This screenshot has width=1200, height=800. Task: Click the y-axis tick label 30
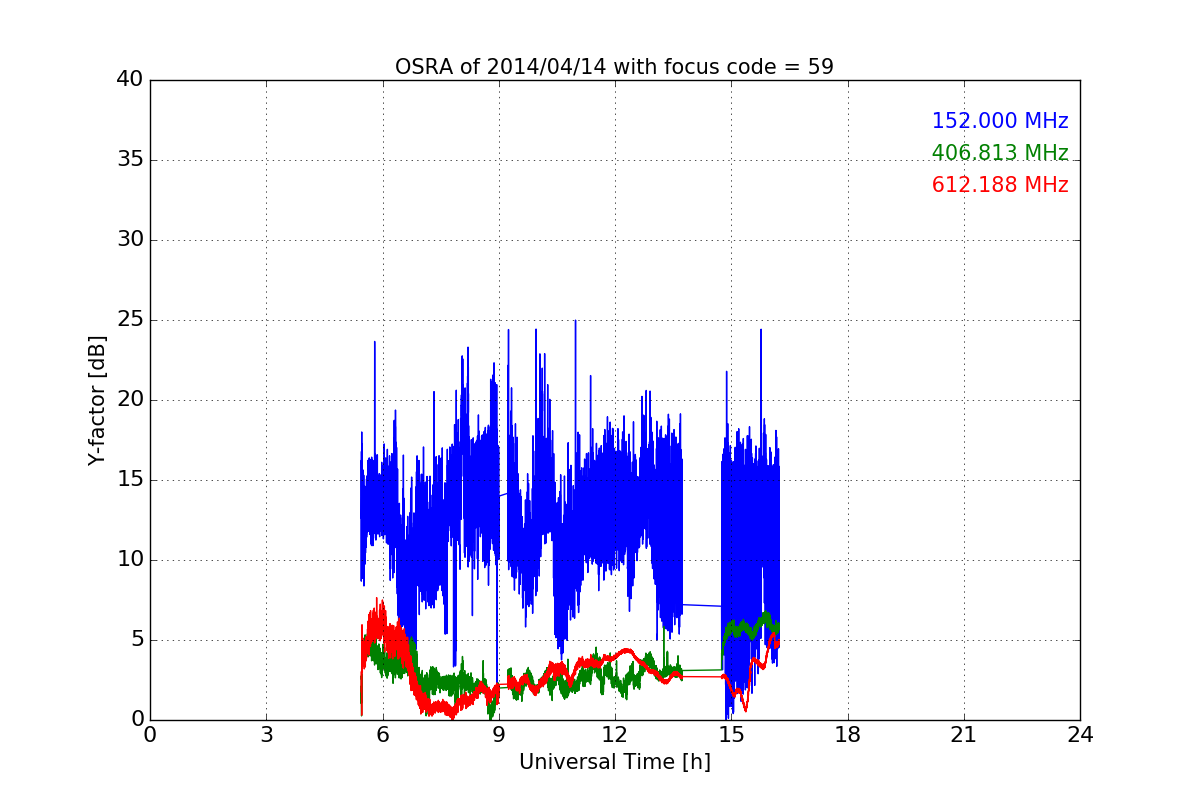tap(130, 240)
